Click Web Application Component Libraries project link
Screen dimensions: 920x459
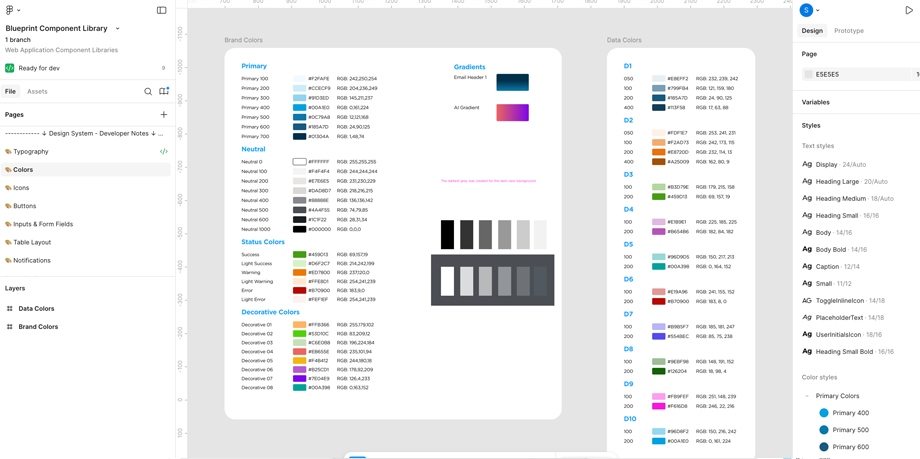click(x=62, y=50)
